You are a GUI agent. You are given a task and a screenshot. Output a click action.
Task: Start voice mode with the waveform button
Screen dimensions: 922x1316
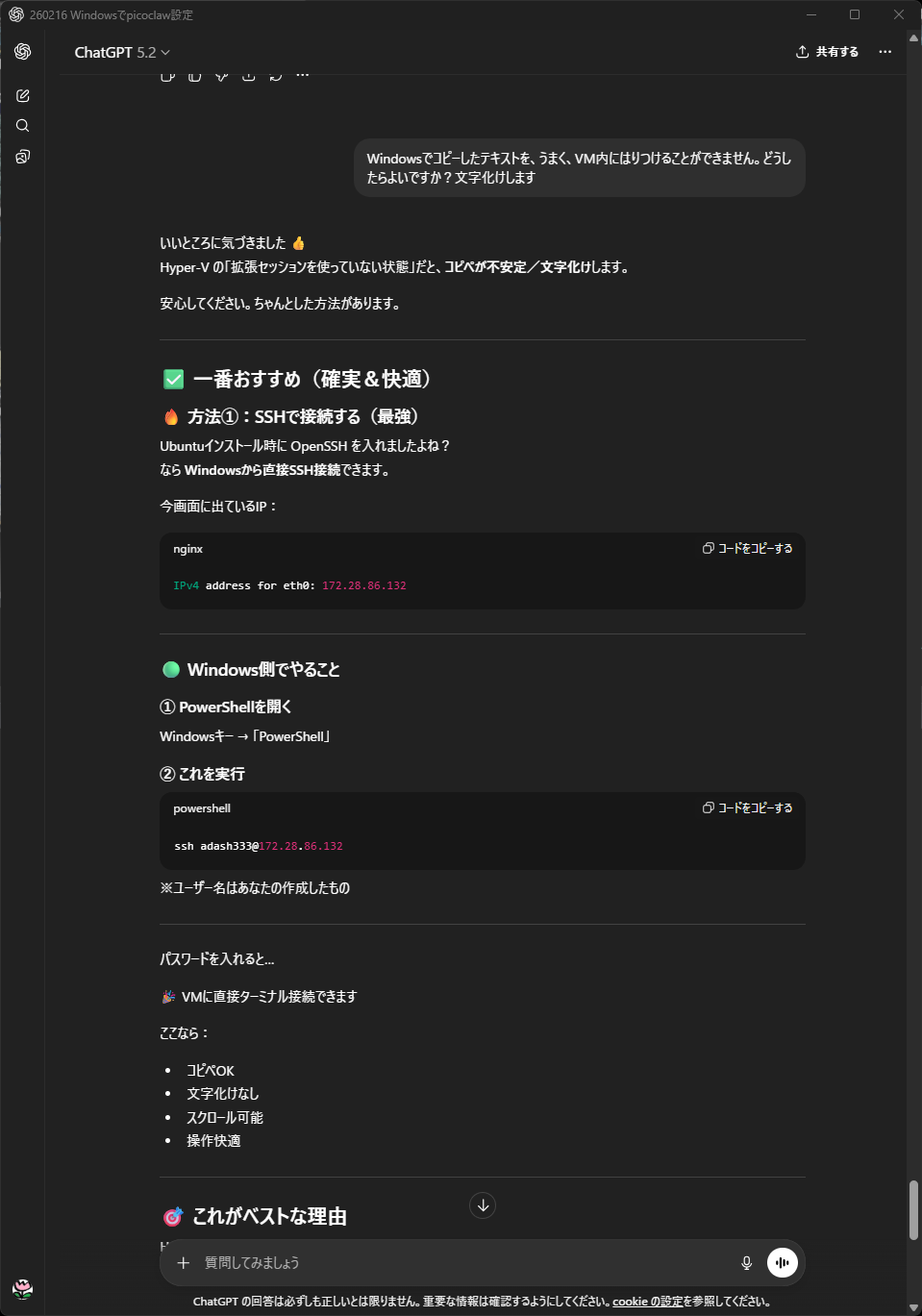[x=783, y=1263]
